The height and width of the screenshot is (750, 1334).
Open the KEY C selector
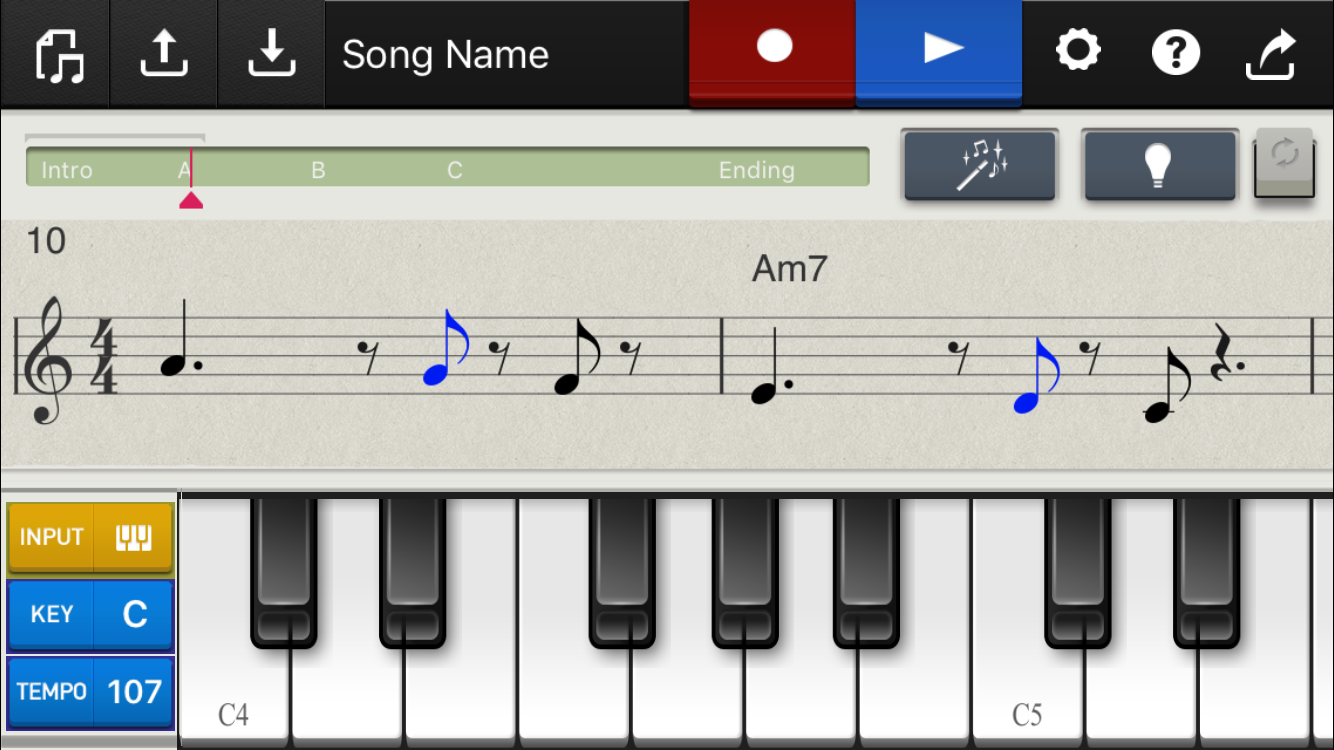click(x=91, y=614)
